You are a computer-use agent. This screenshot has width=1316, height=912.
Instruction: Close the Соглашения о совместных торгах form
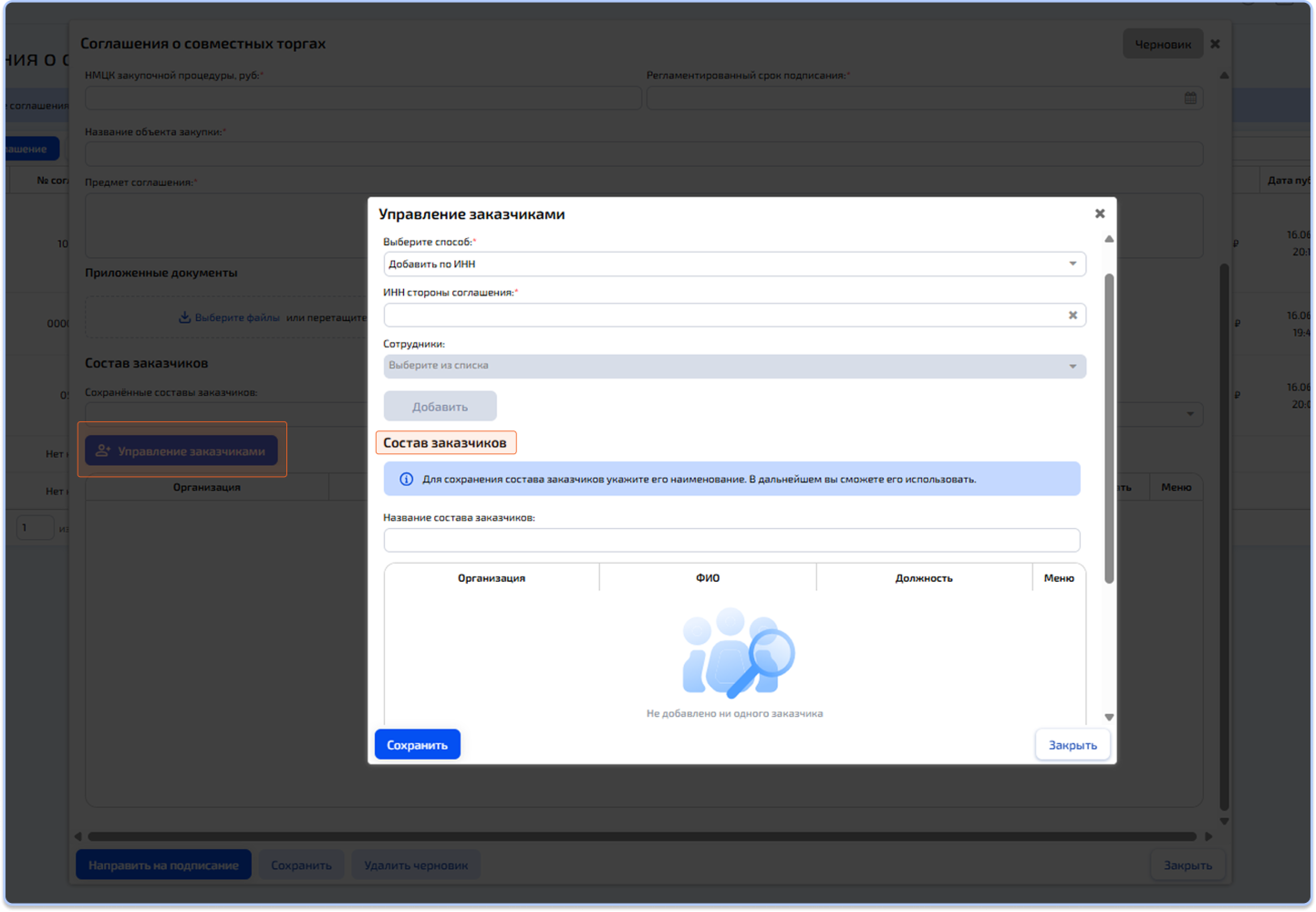tap(1215, 44)
